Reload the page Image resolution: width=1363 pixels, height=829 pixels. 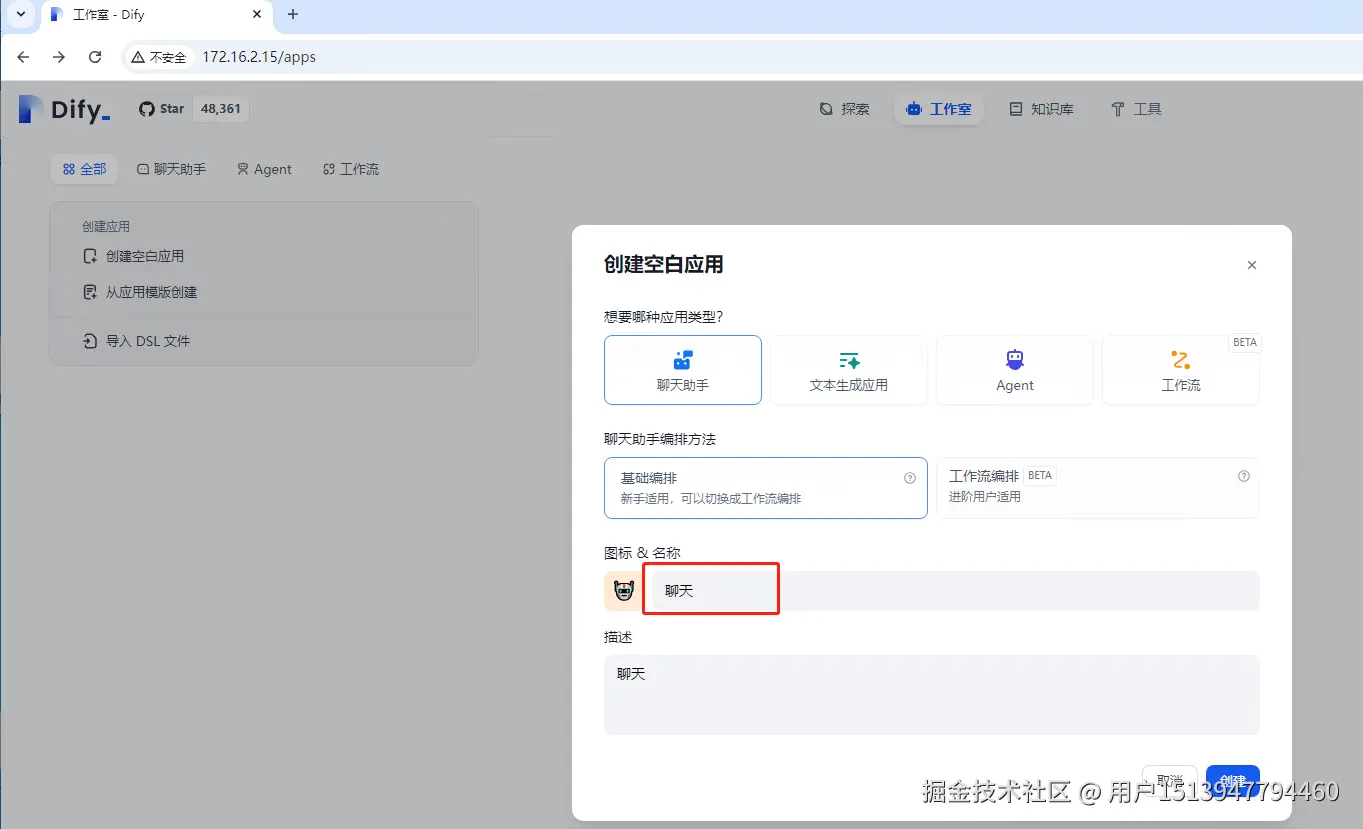(x=95, y=57)
